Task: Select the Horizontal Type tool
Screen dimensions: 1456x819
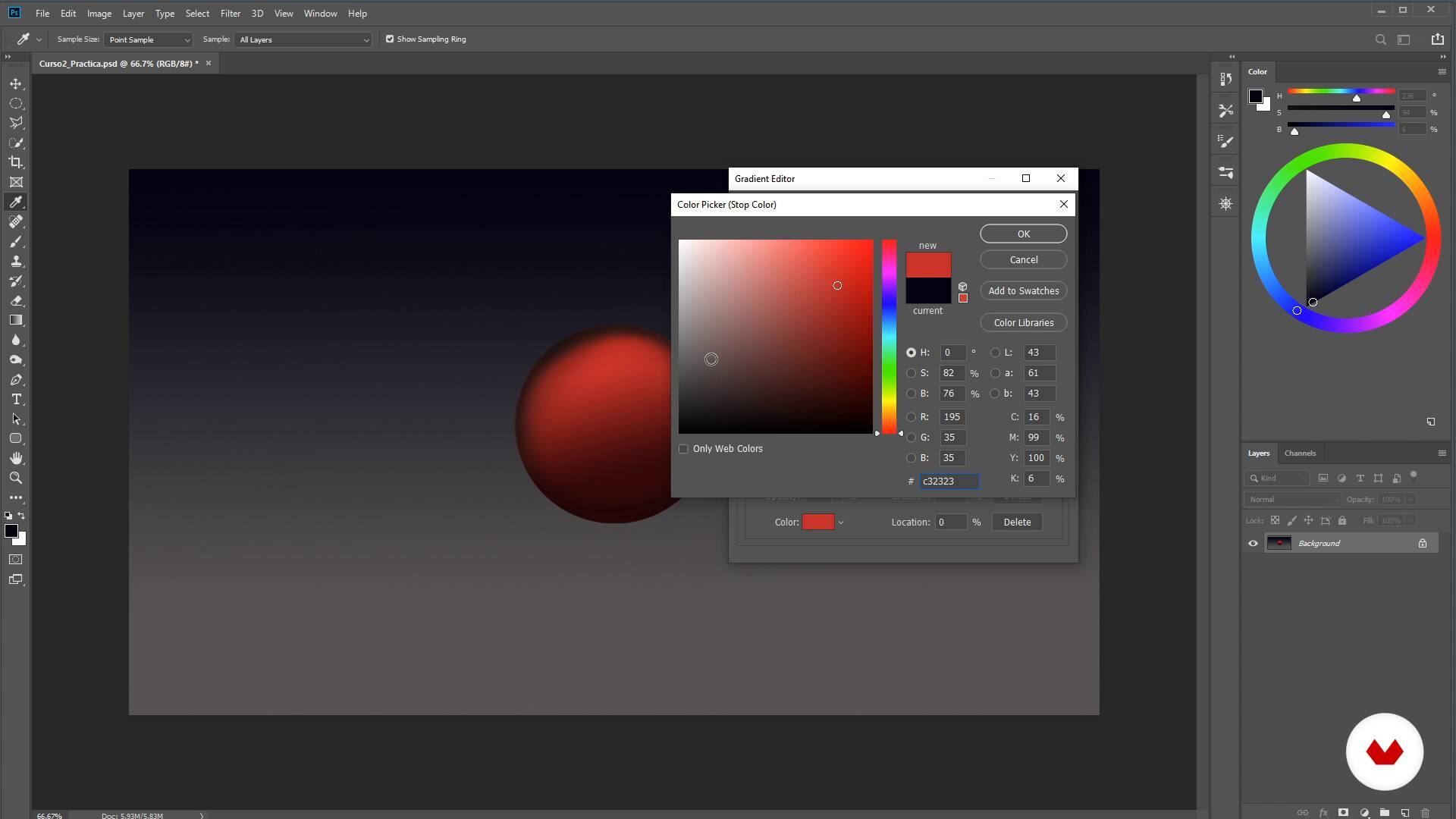Action: point(16,399)
